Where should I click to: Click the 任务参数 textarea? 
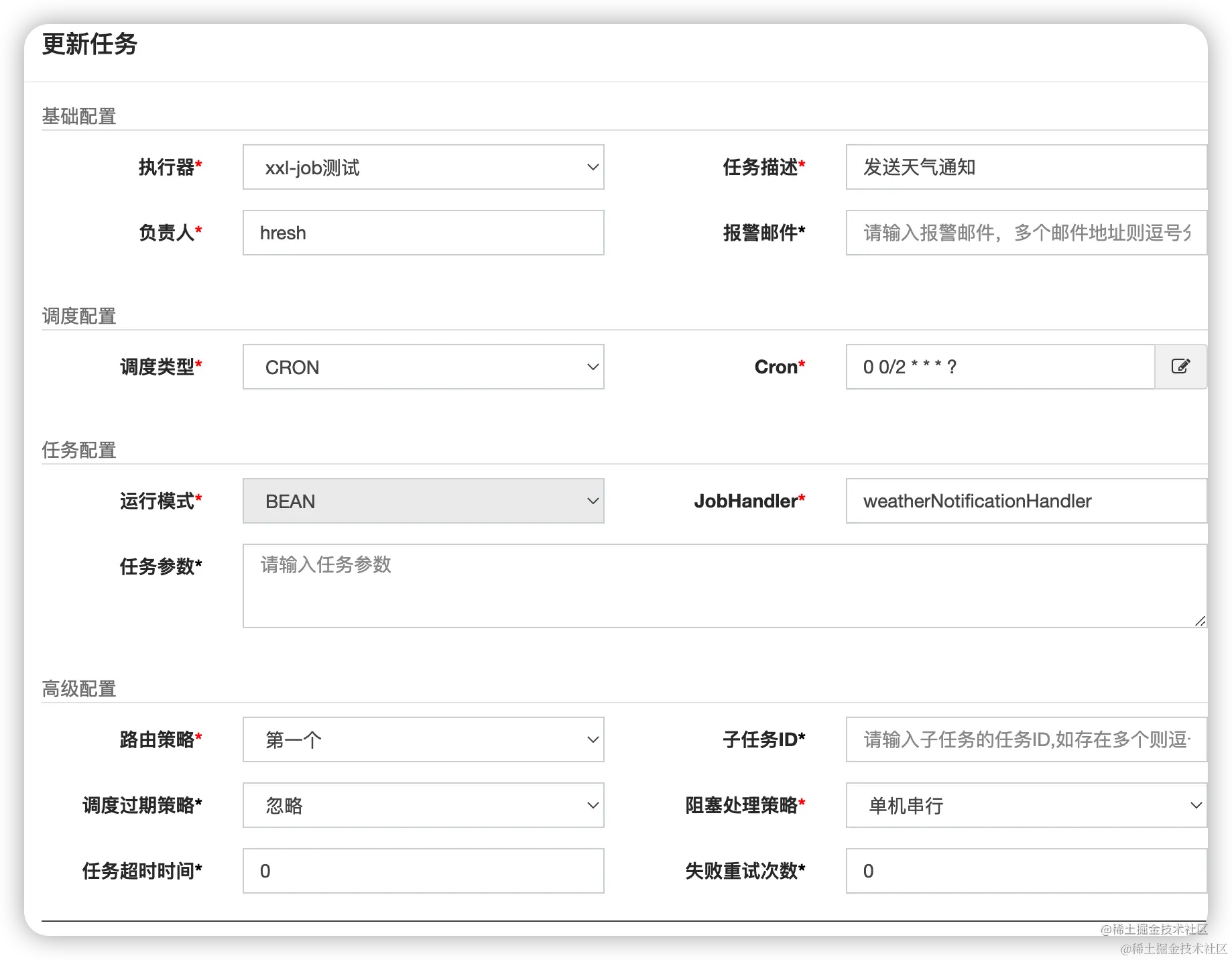point(725,586)
